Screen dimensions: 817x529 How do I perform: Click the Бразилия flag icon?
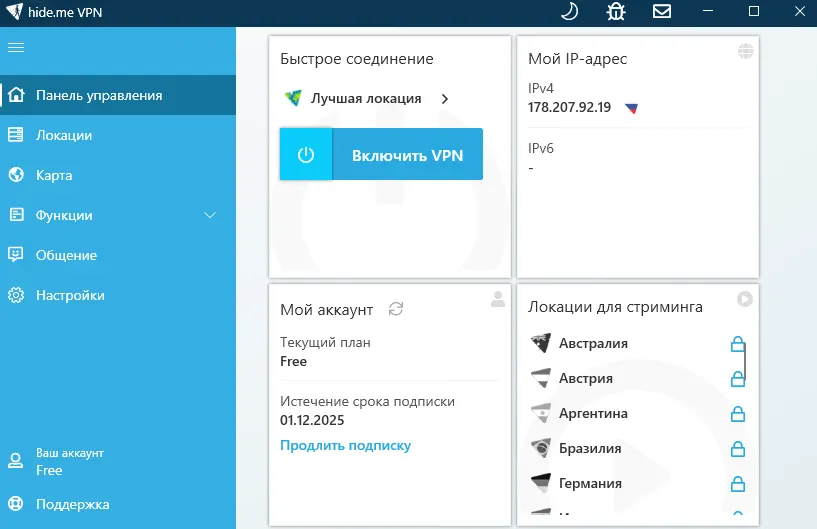pyautogui.click(x=541, y=448)
